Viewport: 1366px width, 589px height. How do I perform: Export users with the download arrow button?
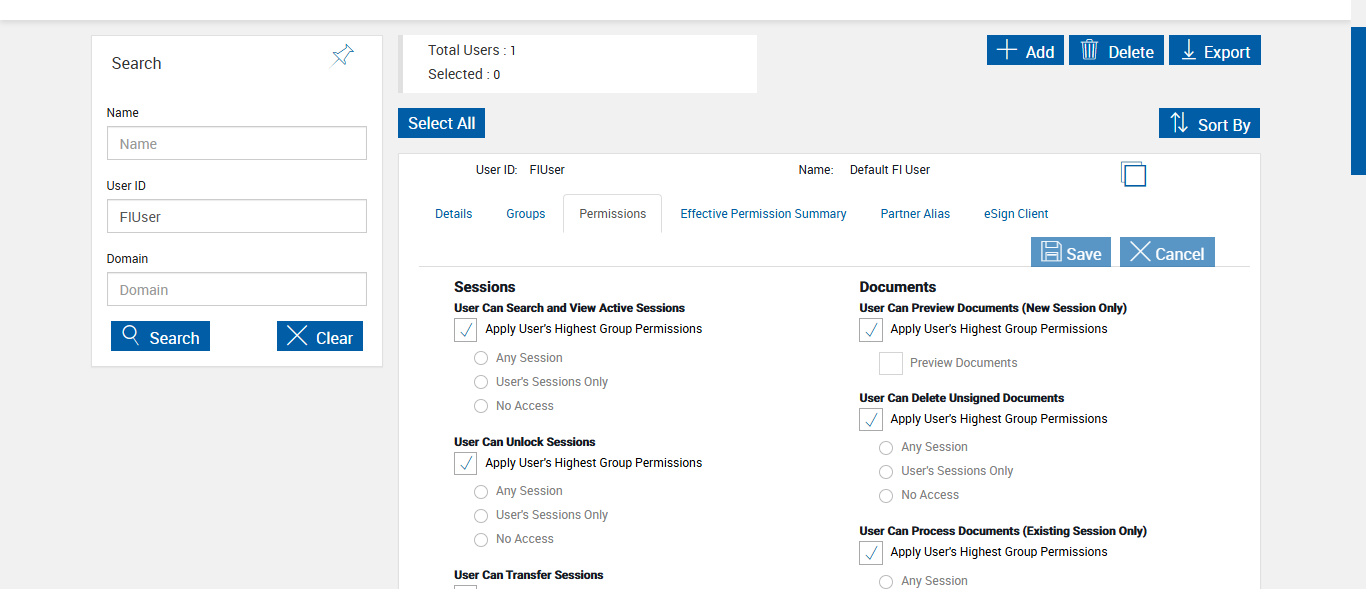point(1214,51)
